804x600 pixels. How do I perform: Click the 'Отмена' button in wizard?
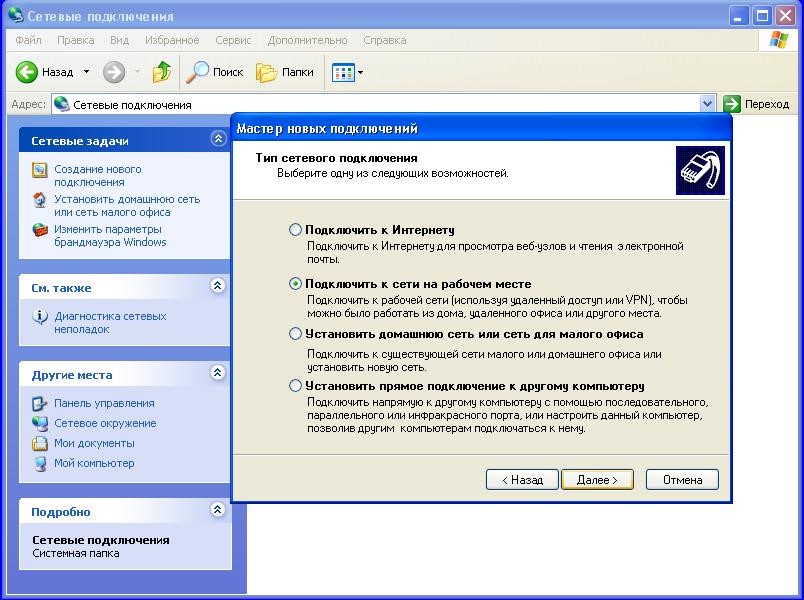click(682, 479)
